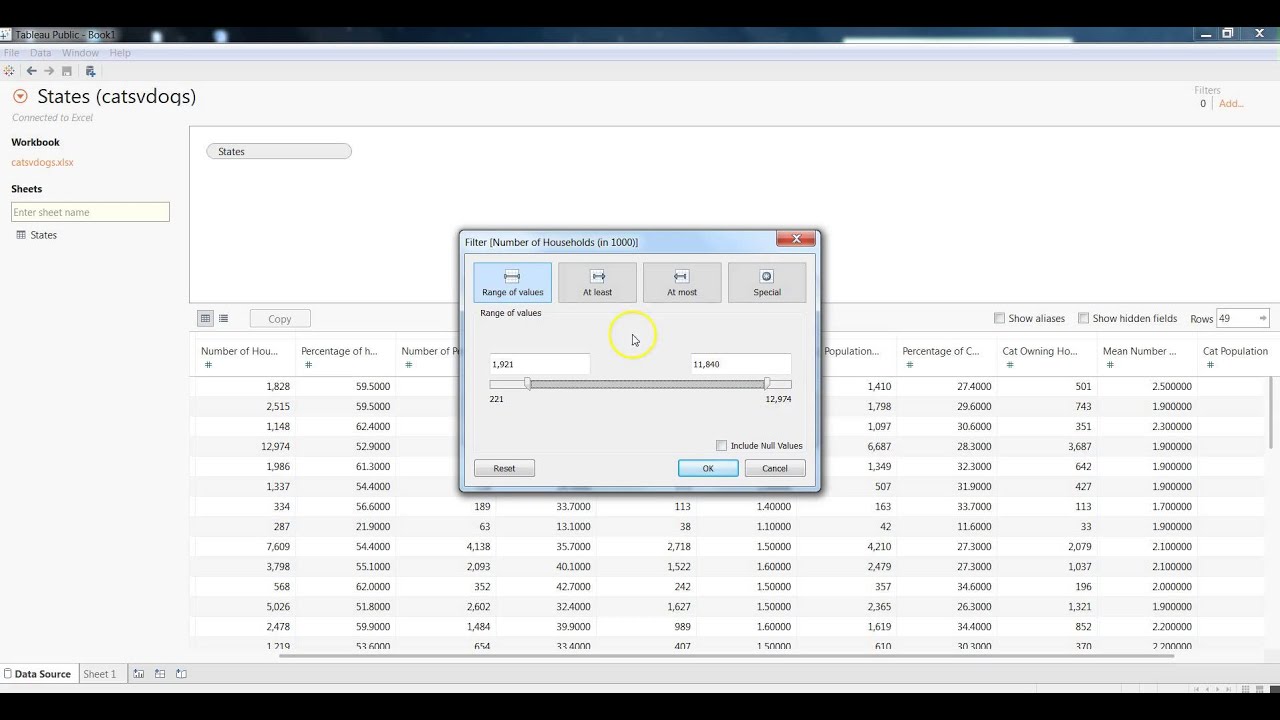Select Range of values filter type
1280x720 pixels.
coord(512,282)
